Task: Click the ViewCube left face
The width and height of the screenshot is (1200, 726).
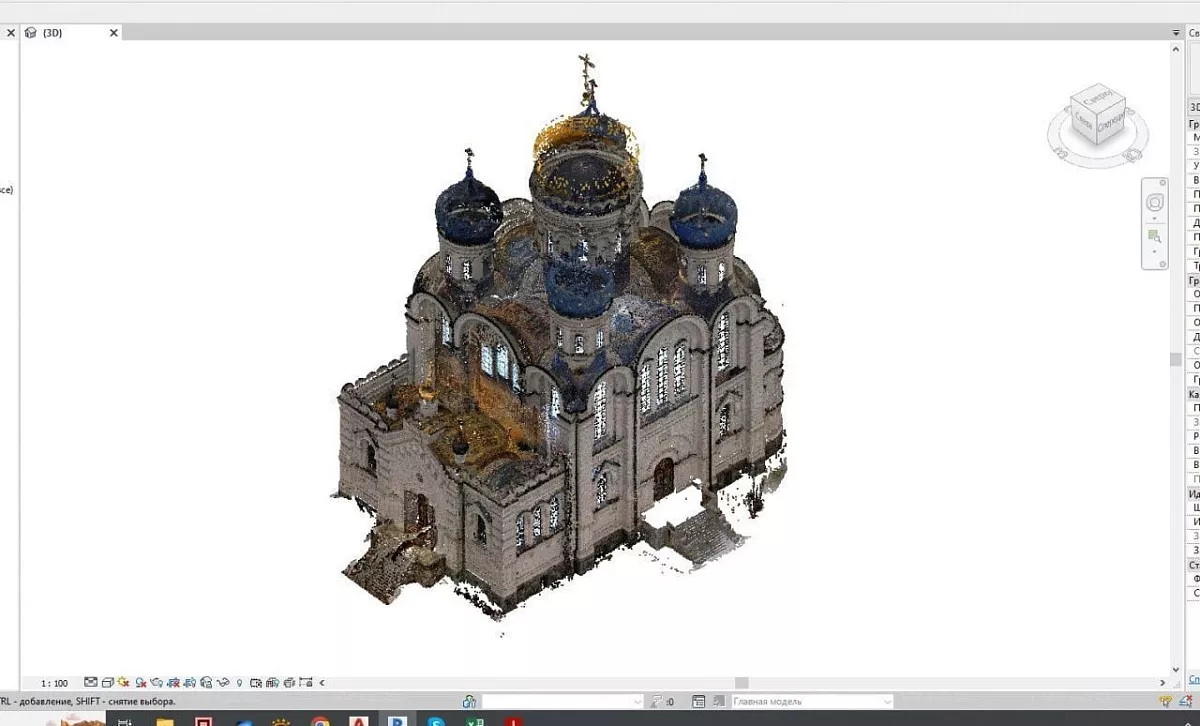Action: click(x=1083, y=121)
